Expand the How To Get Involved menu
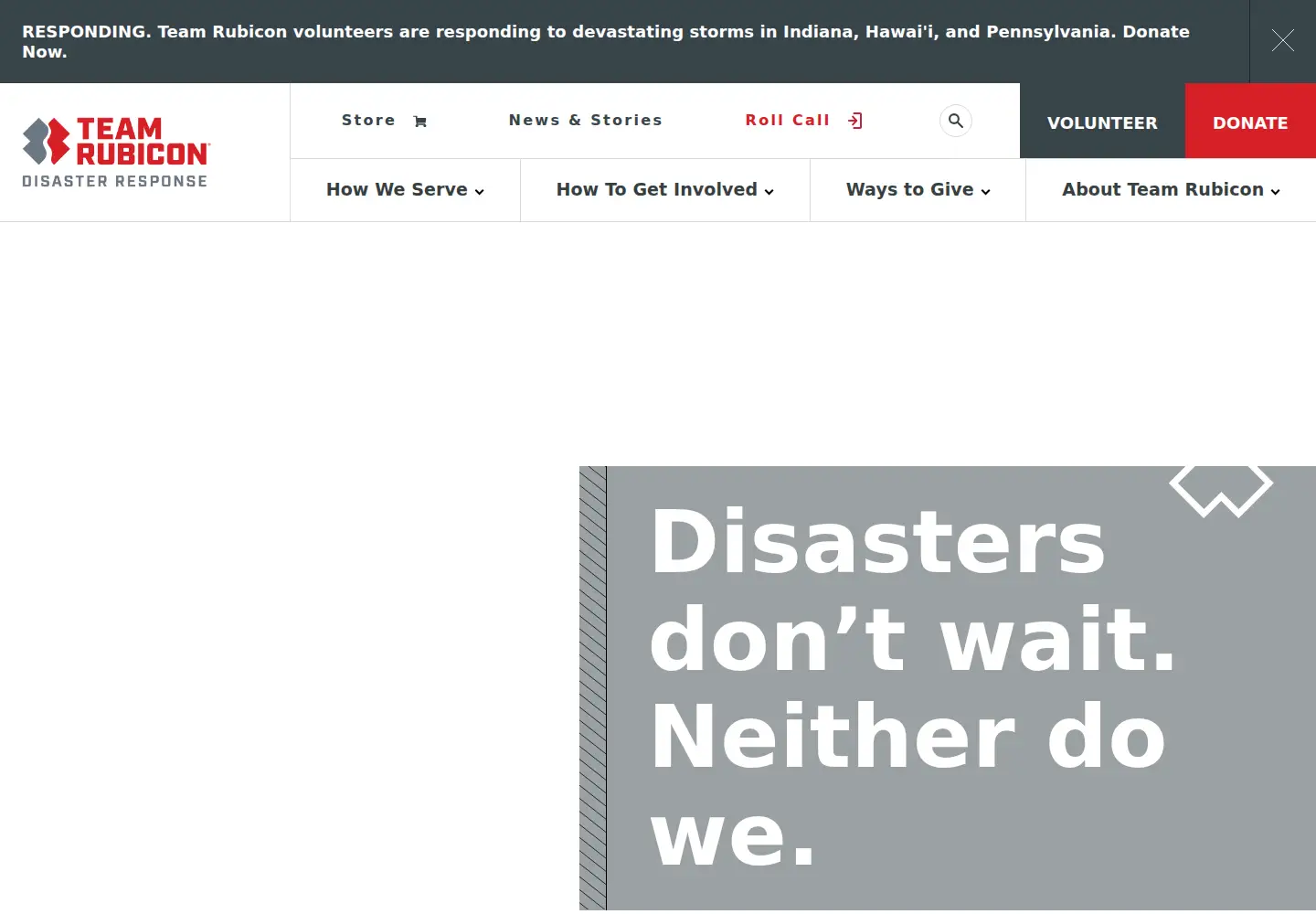The image size is (1316, 914). (x=665, y=190)
